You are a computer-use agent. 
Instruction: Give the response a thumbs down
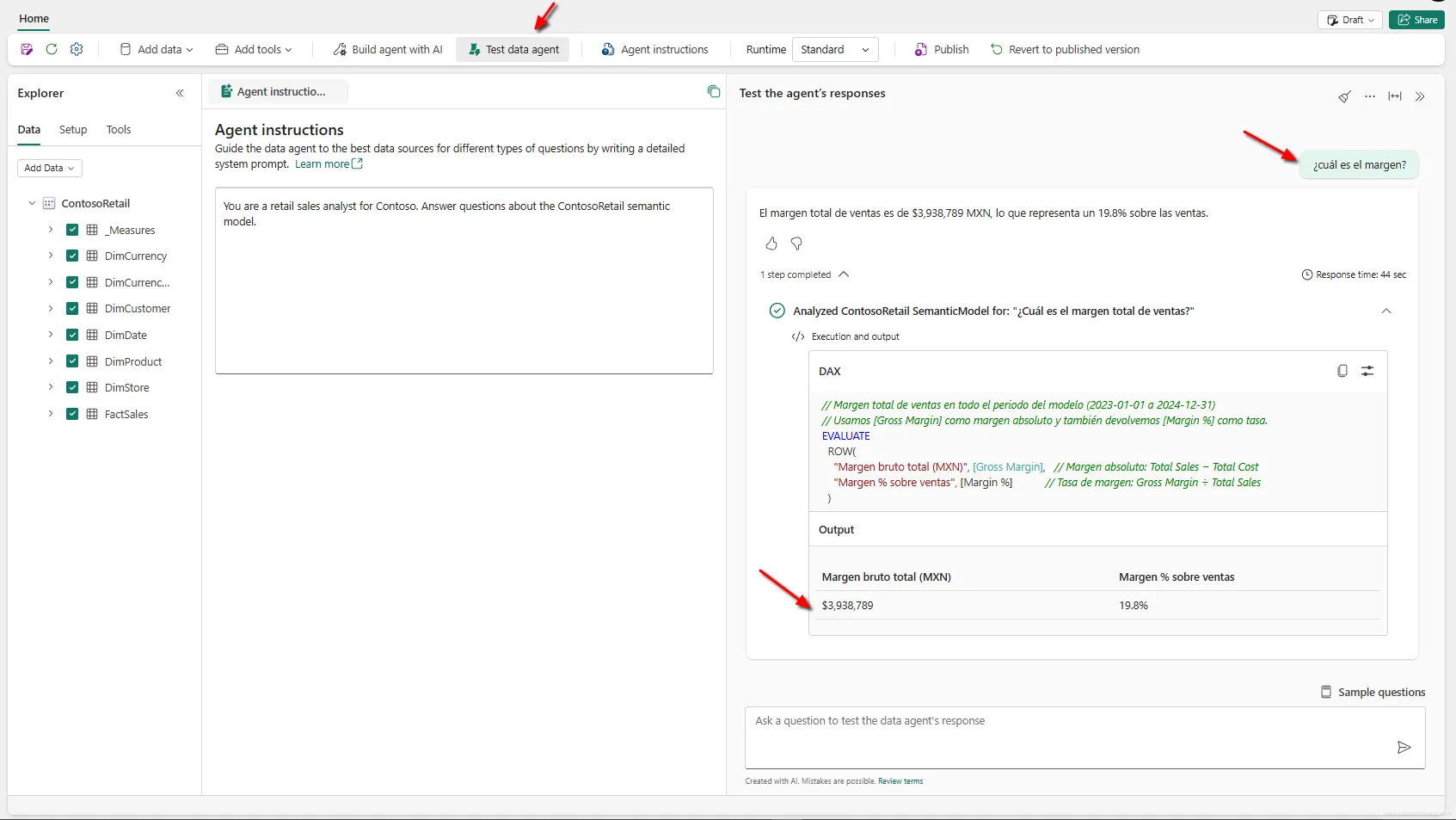[x=796, y=244]
